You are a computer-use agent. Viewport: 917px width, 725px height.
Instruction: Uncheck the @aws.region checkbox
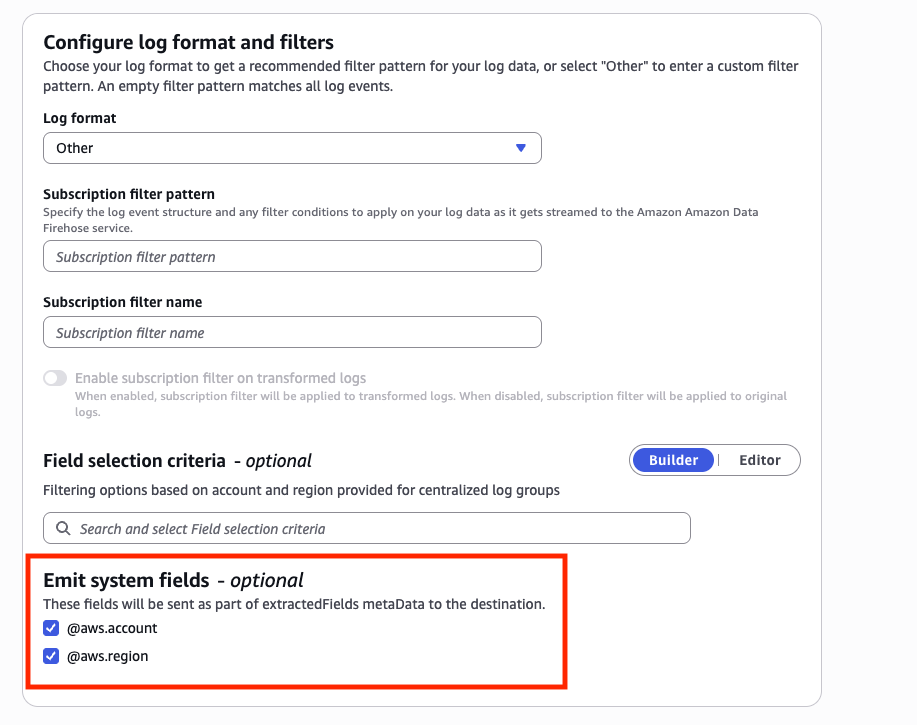[51, 657]
